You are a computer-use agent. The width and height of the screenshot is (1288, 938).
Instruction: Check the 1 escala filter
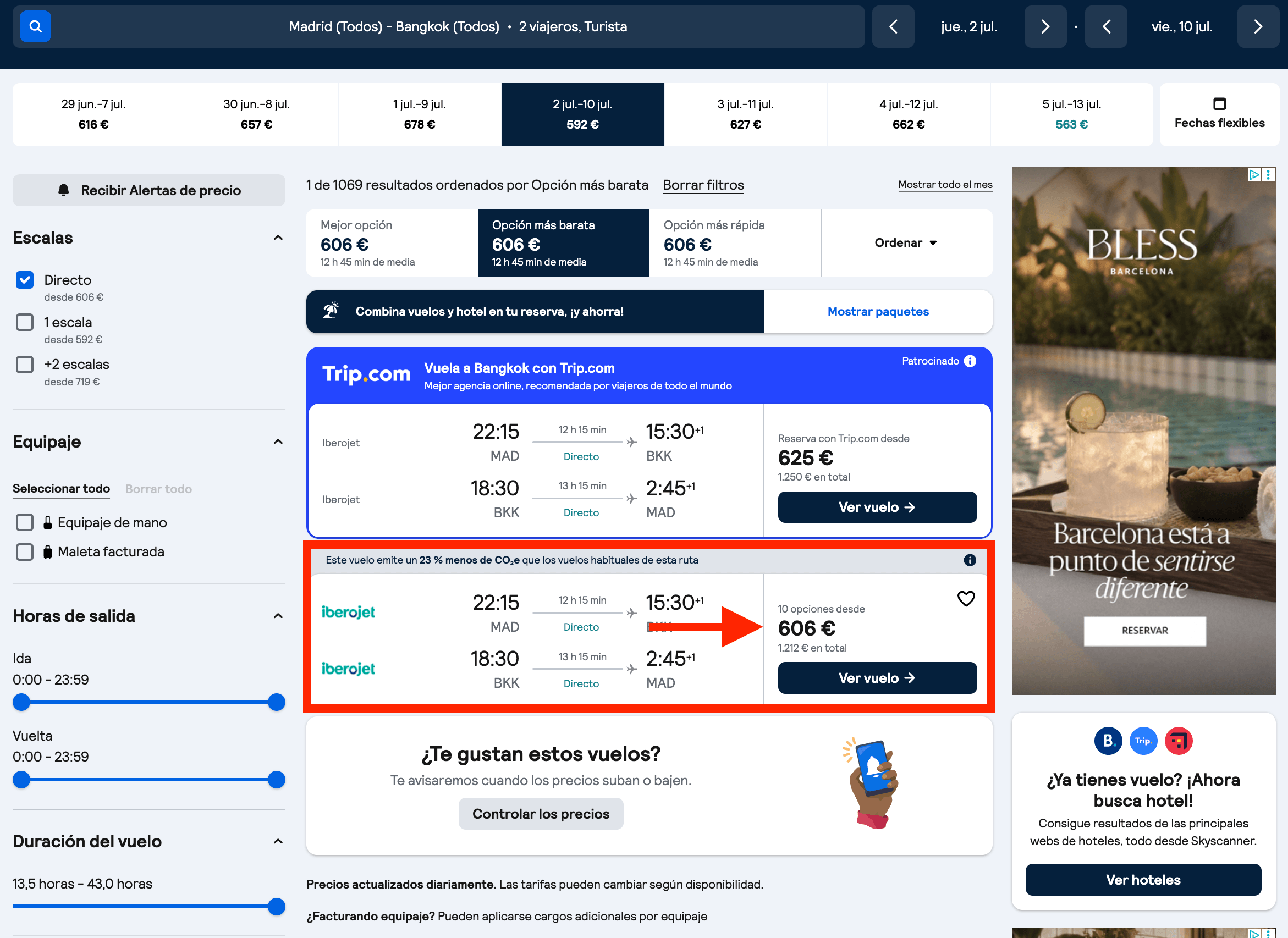tap(24, 323)
